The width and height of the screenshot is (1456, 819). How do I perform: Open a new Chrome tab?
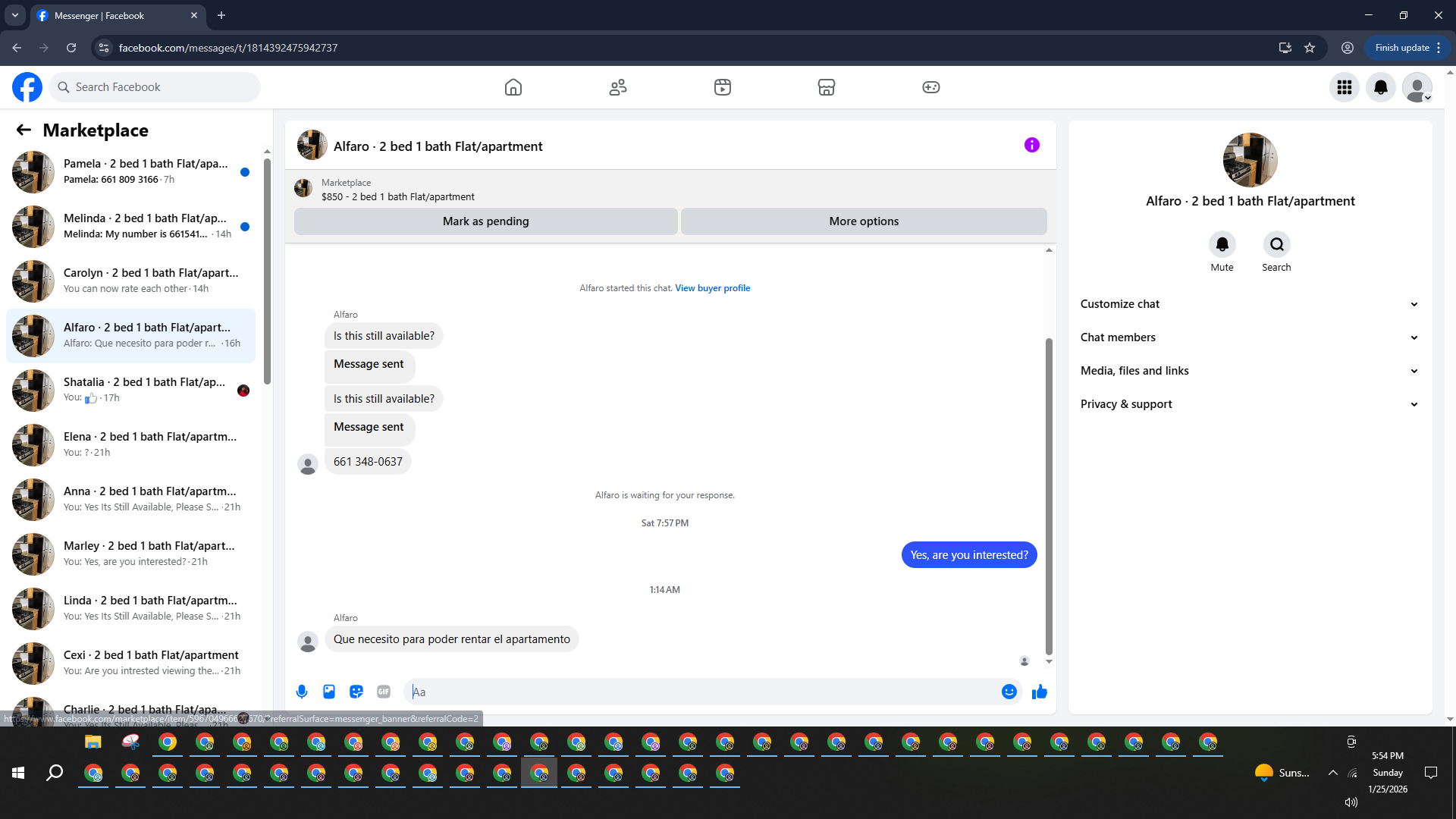point(221,15)
